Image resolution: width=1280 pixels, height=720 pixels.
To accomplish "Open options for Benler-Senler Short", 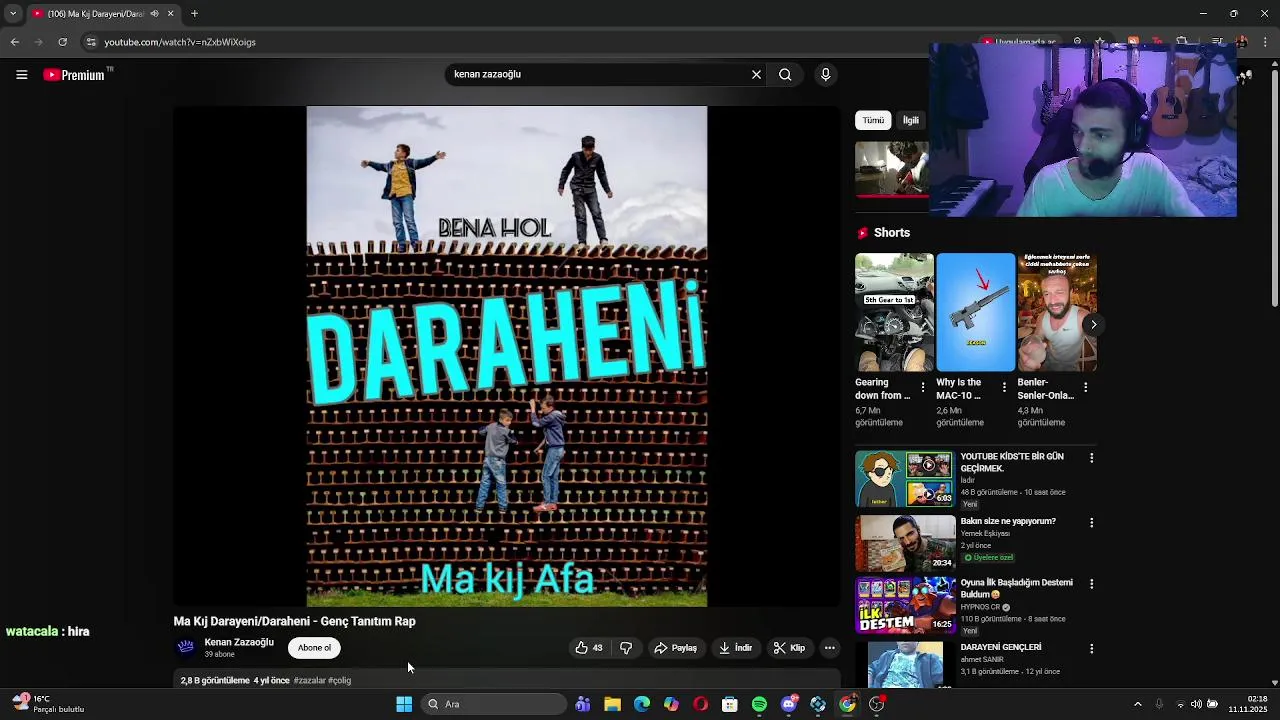I will (x=1085, y=387).
